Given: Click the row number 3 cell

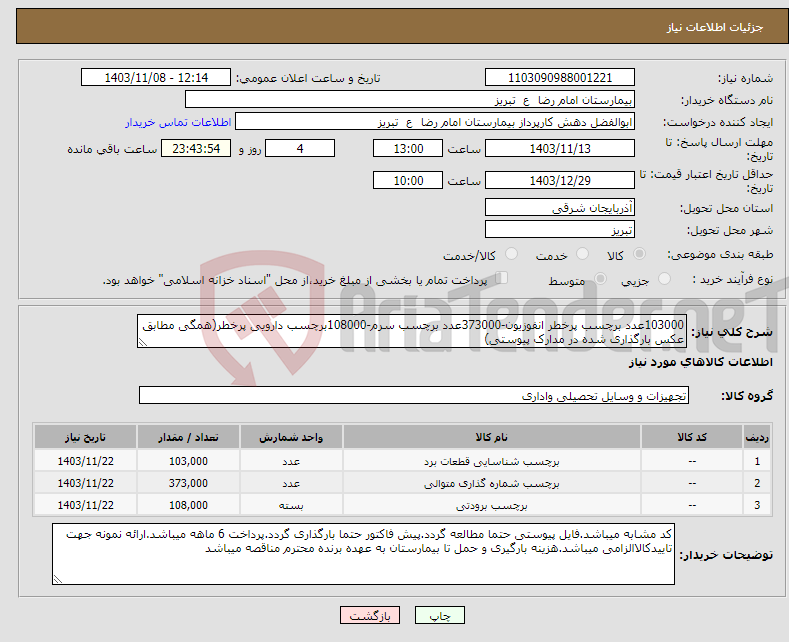Looking at the screenshot, I should tap(757, 506).
